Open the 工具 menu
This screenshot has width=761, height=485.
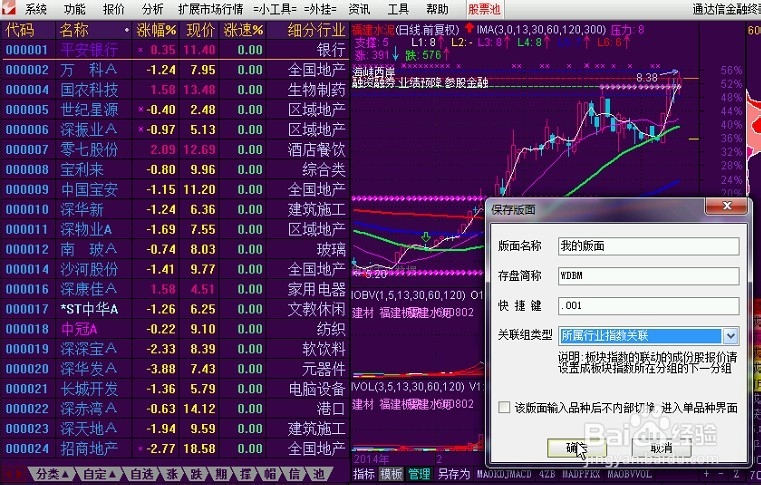pos(398,9)
